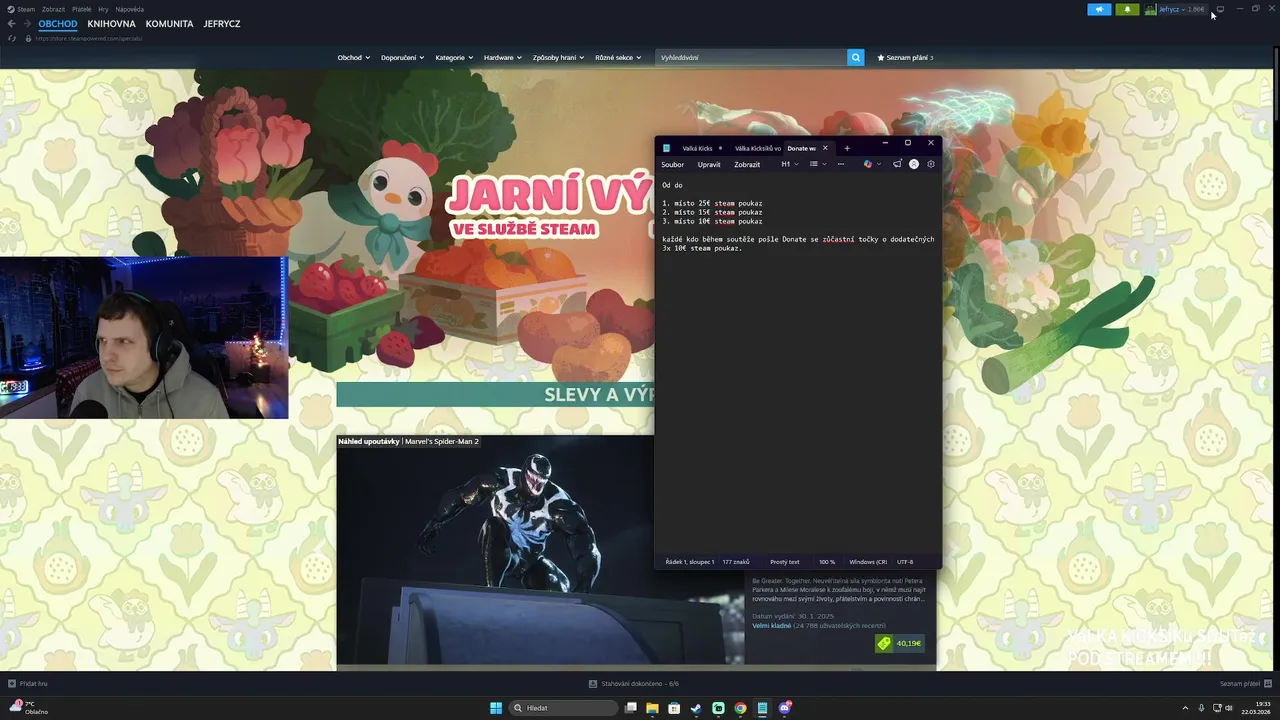Open Microsoft Store from taskbar
The width and height of the screenshot is (1280, 720).
click(x=675, y=708)
